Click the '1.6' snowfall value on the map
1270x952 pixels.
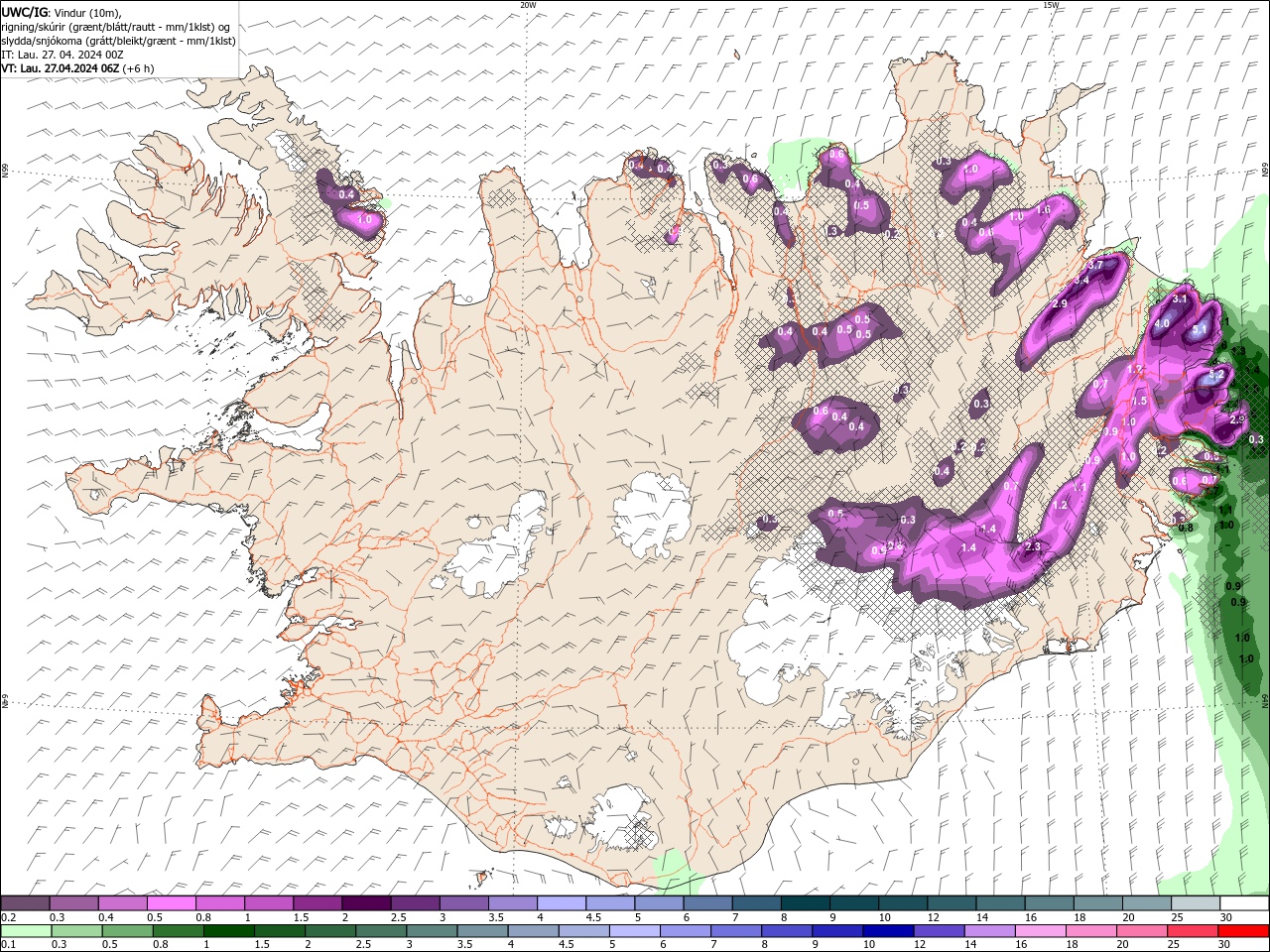[x=1043, y=210]
